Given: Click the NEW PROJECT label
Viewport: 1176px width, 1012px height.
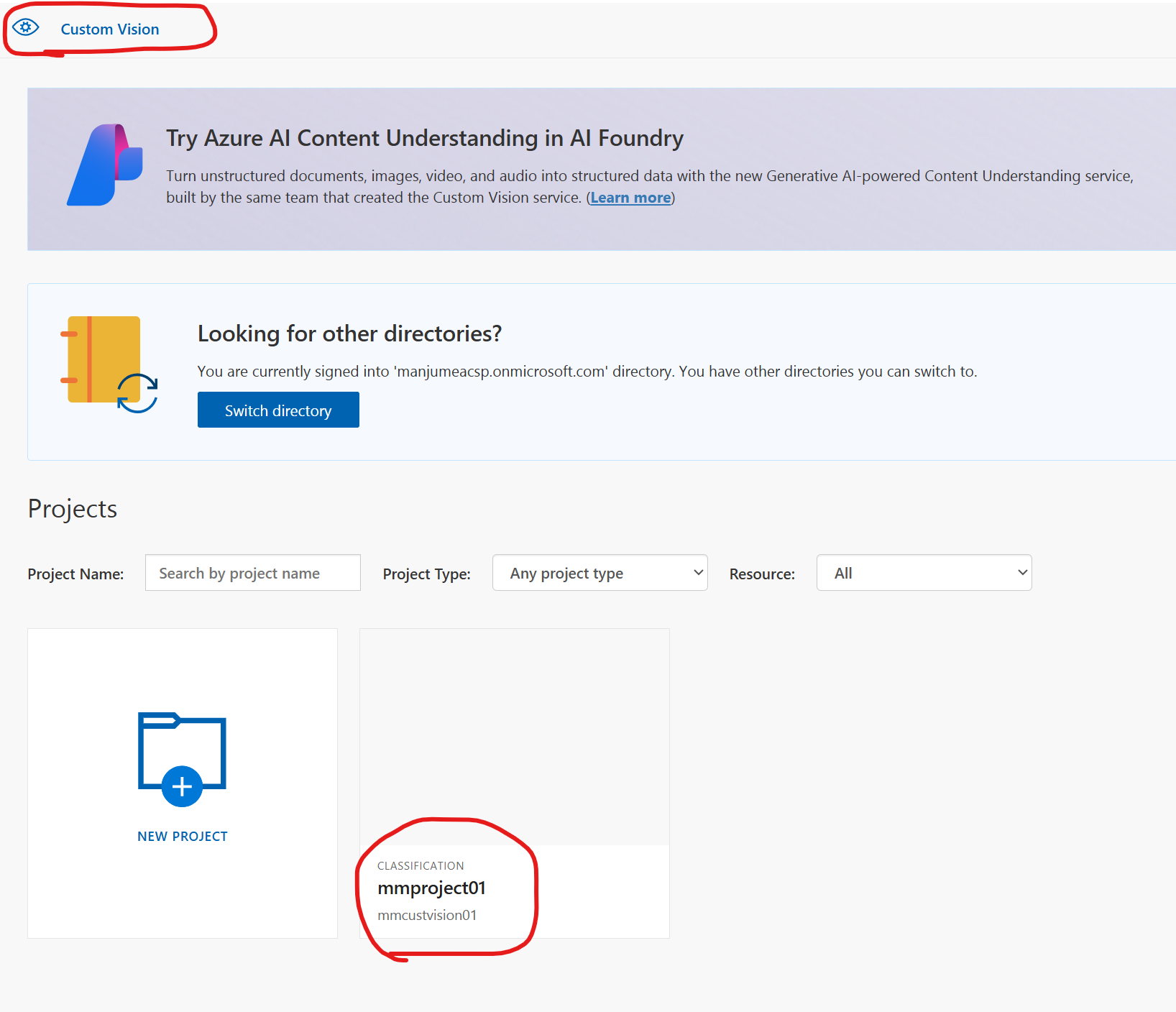Looking at the screenshot, I should (x=183, y=837).
